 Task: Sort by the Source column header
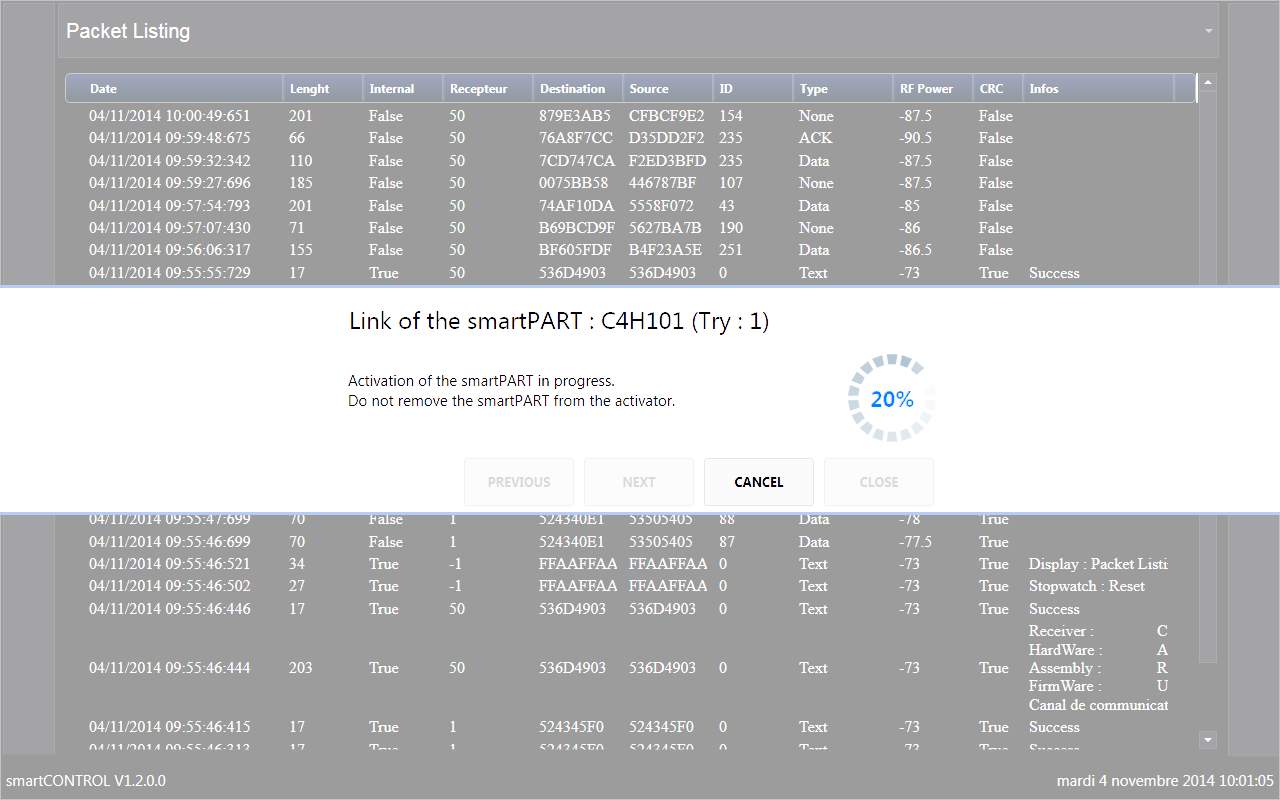pos(667,89)
